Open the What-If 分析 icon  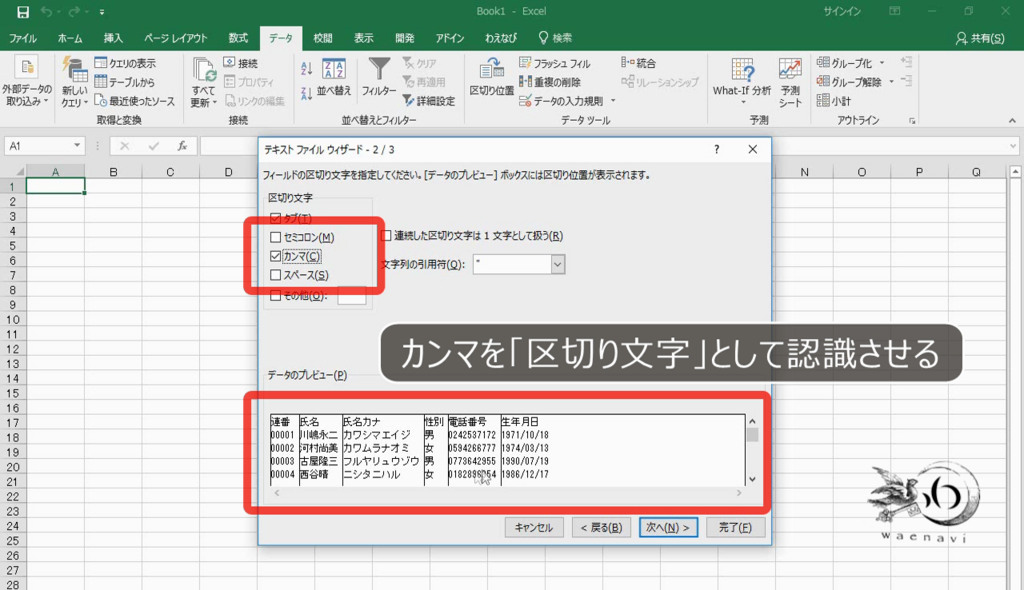[x=743, y=69]
